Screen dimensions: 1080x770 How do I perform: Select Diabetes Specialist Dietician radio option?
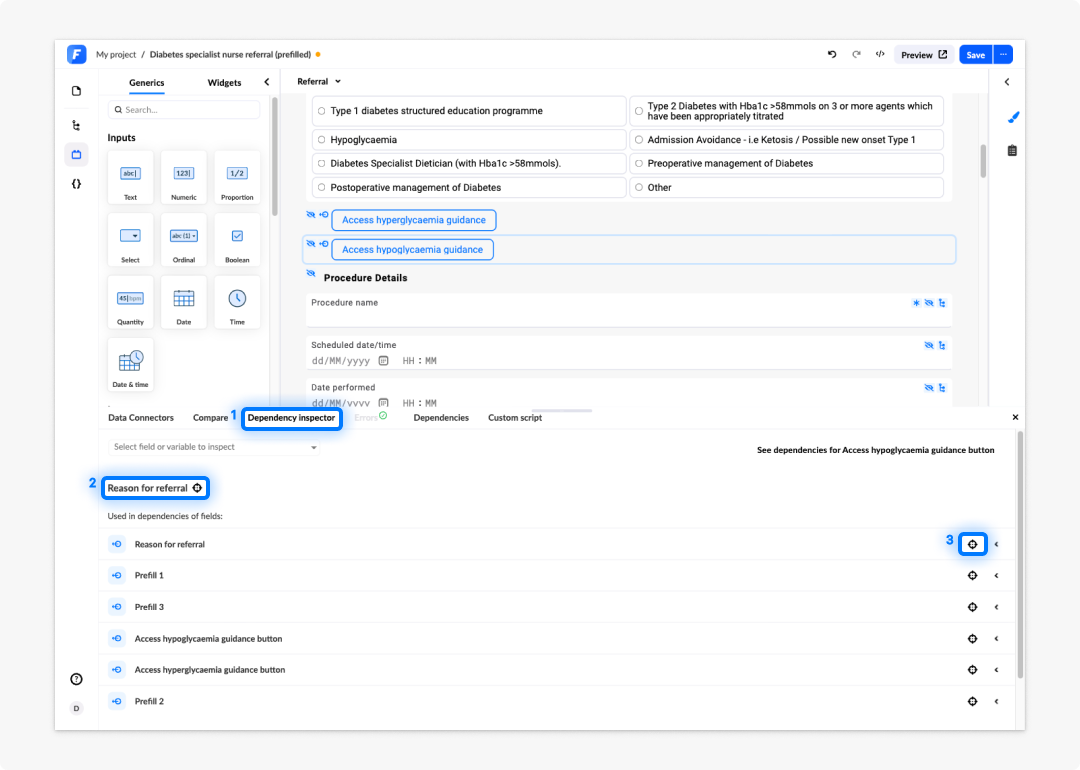pyautogui.click(x=322, y=164)
